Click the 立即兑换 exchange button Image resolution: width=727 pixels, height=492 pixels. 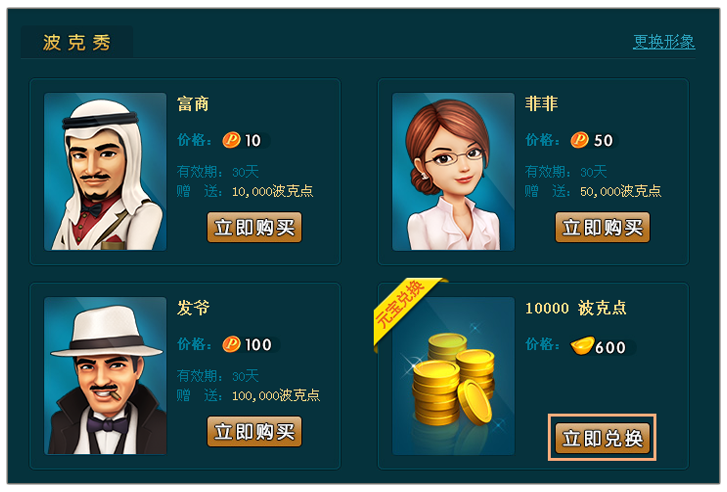click(x=602, y=438)
